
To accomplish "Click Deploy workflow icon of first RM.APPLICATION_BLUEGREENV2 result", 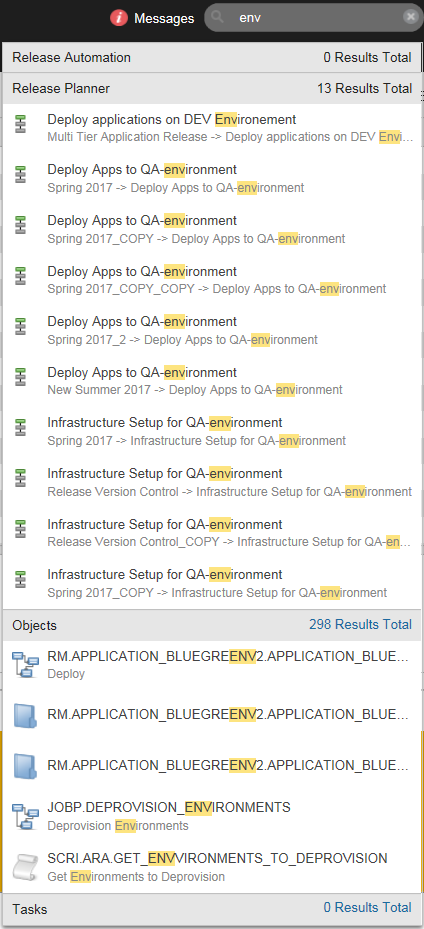I will pos(25,664).
